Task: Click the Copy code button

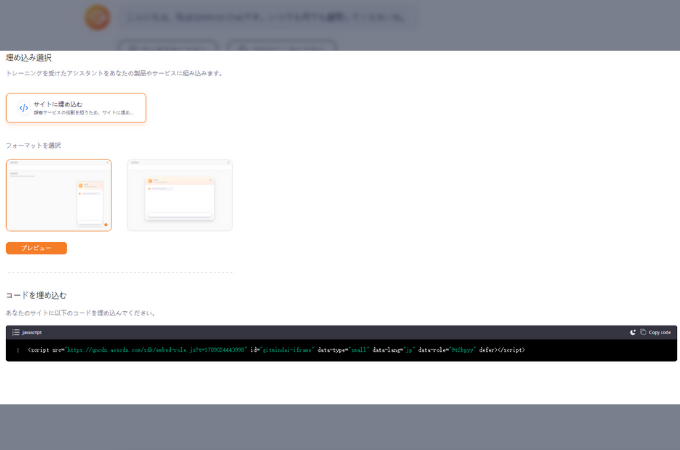Action: pyautogui.click(x=655, y=332)
